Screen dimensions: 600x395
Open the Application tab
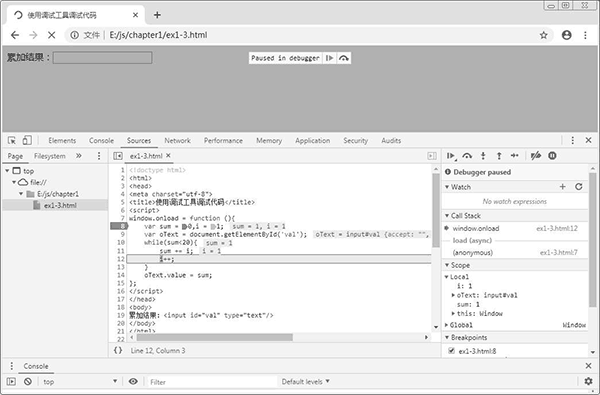tap(313, 140)
